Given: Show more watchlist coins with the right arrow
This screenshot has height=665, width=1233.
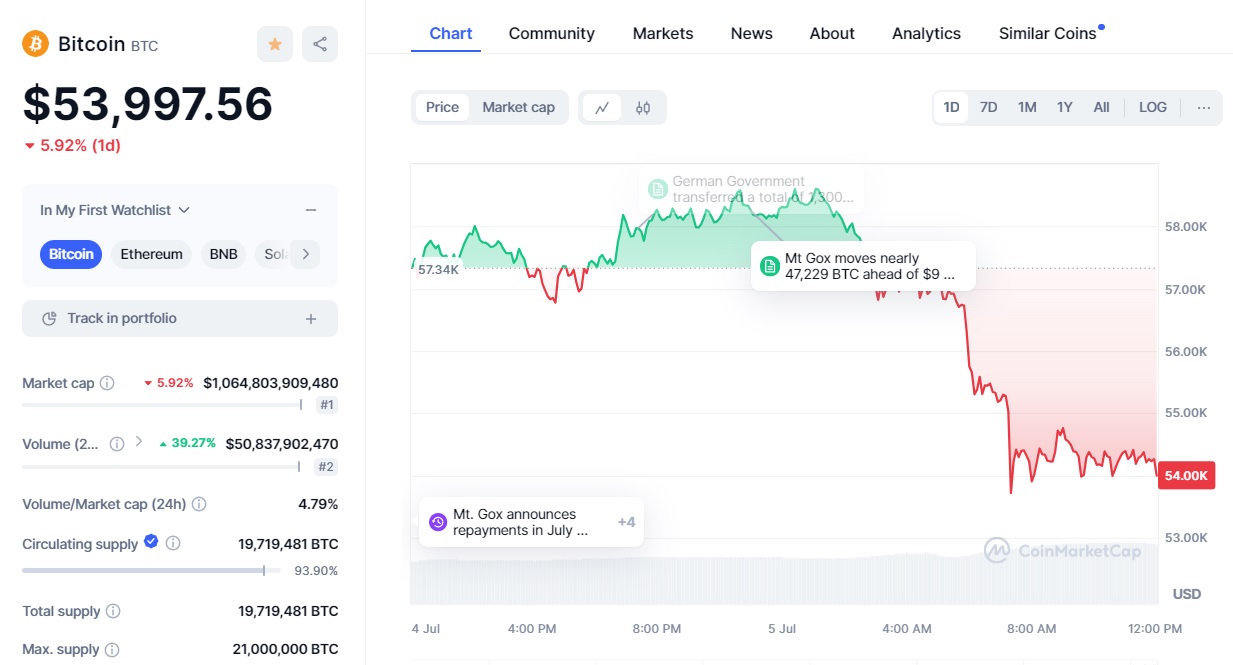Looking at the screenshot, I should [x=305, y=254].
